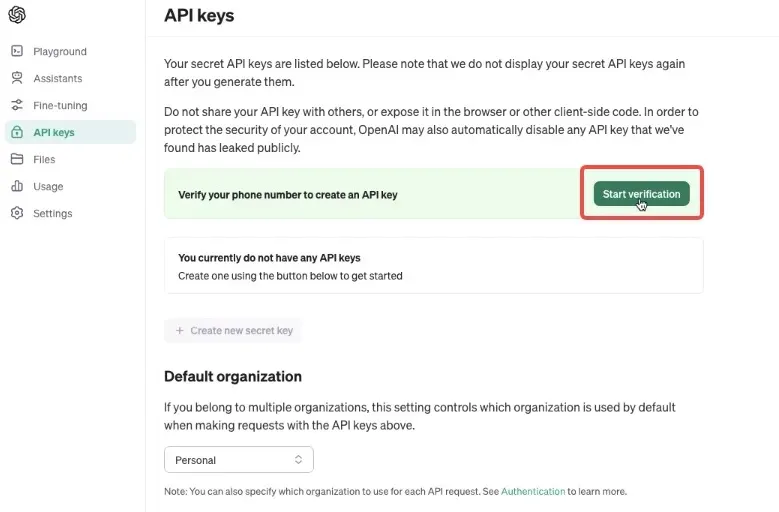Click the Fine-tuning sliders icon
779x512 pixels.
[x=17, y=105]
